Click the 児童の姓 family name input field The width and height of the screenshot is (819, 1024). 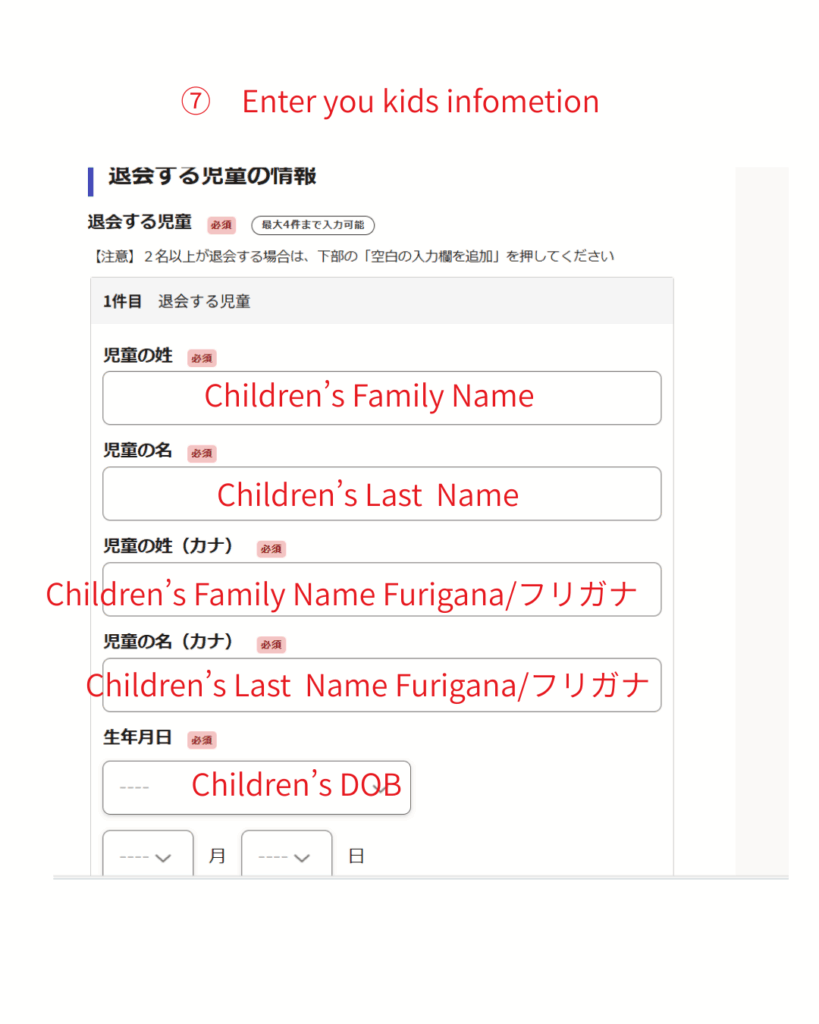click(381, 398)
